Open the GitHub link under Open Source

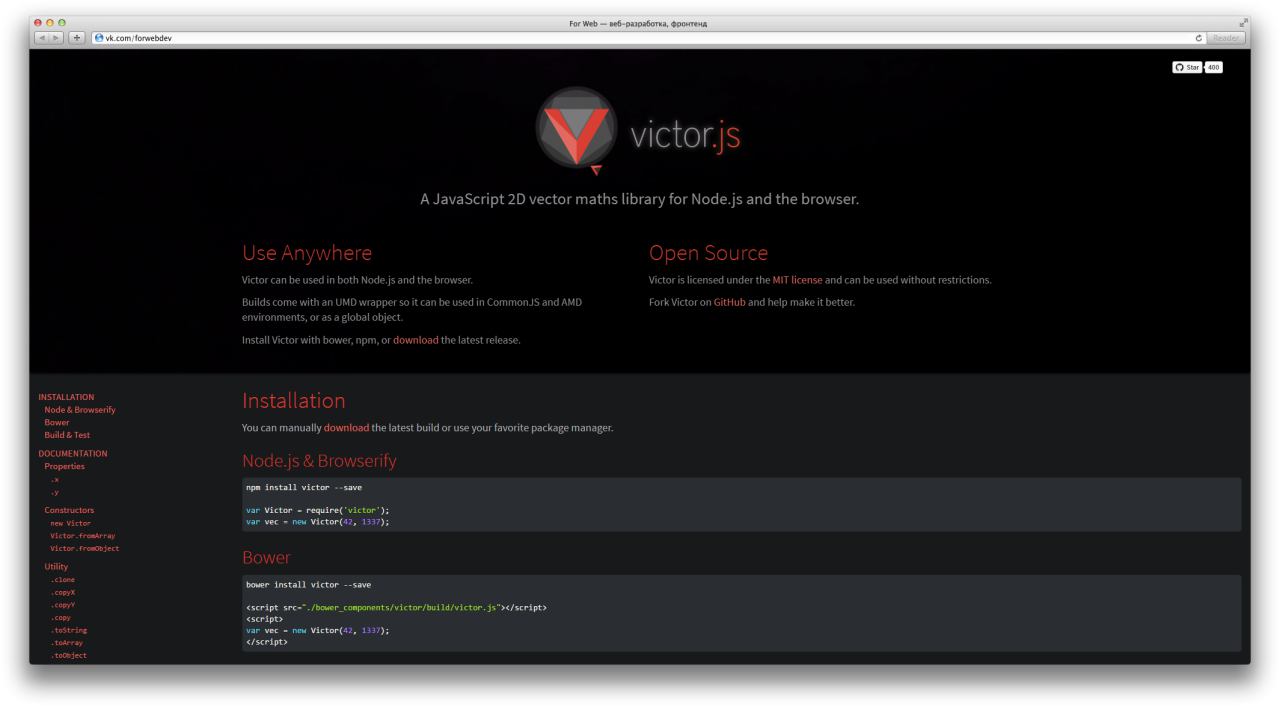coord(729,302)
